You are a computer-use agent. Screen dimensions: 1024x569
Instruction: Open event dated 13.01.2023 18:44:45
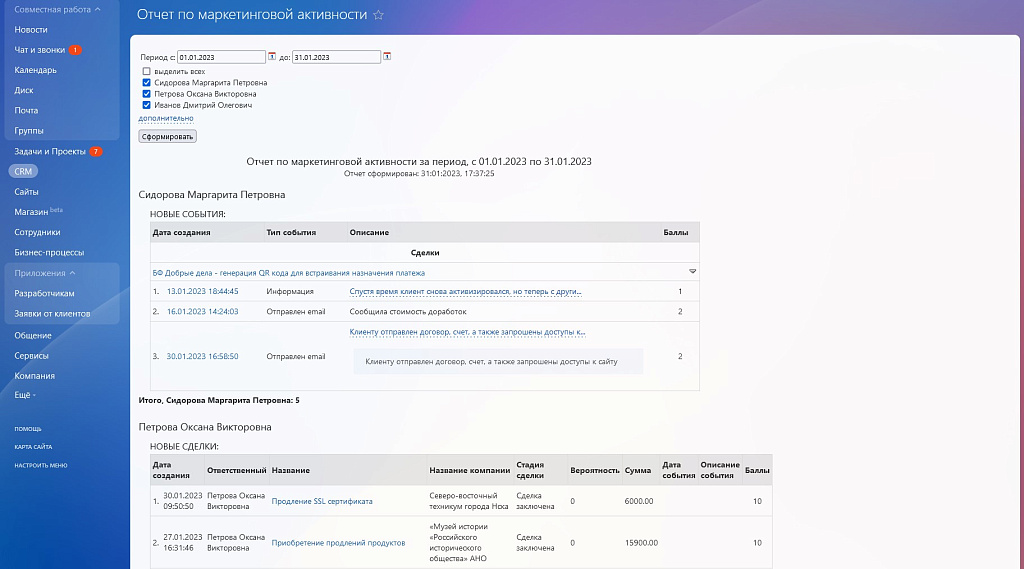point(202,291)
